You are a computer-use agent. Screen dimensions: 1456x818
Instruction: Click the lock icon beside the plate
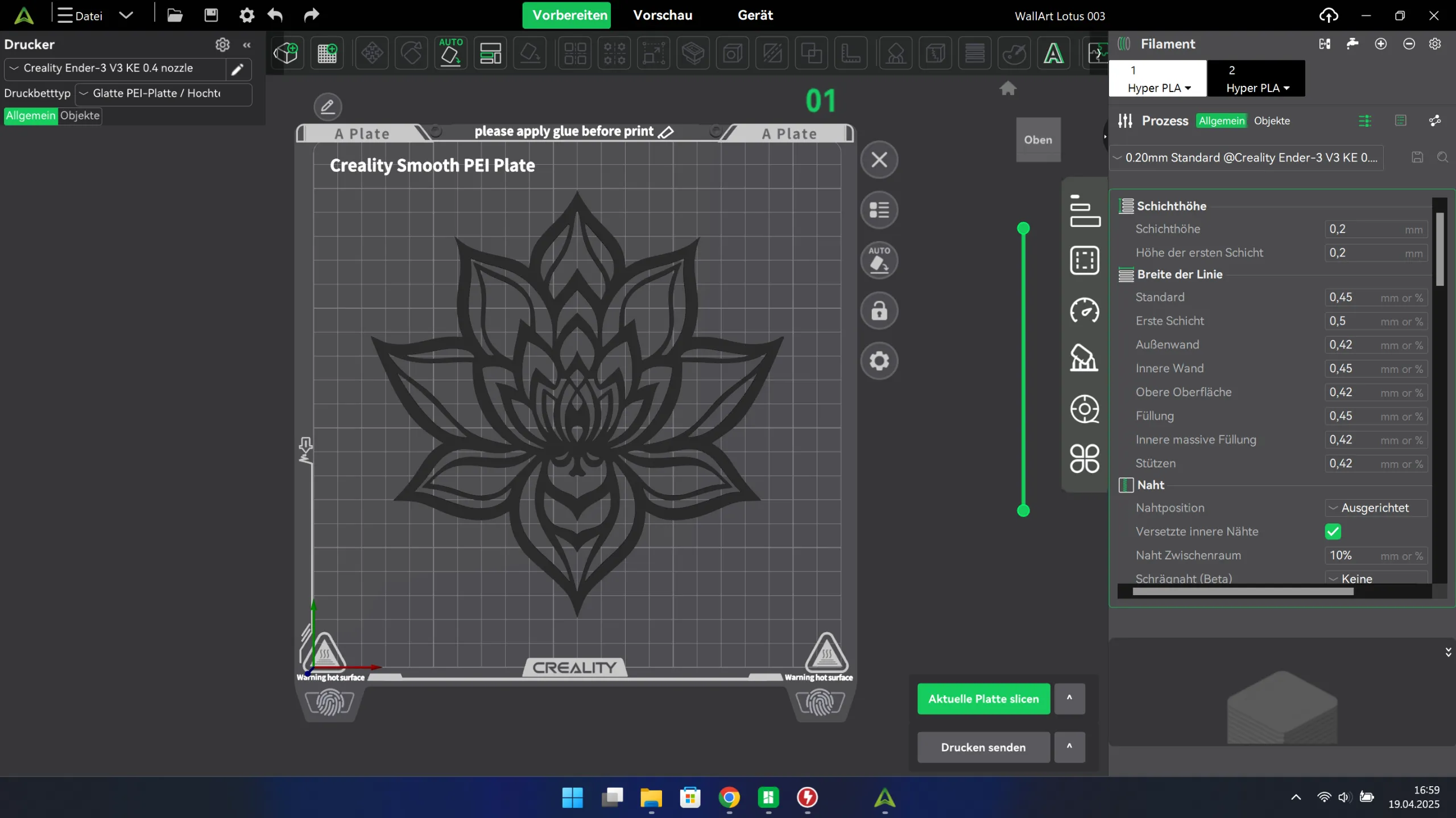879,311
